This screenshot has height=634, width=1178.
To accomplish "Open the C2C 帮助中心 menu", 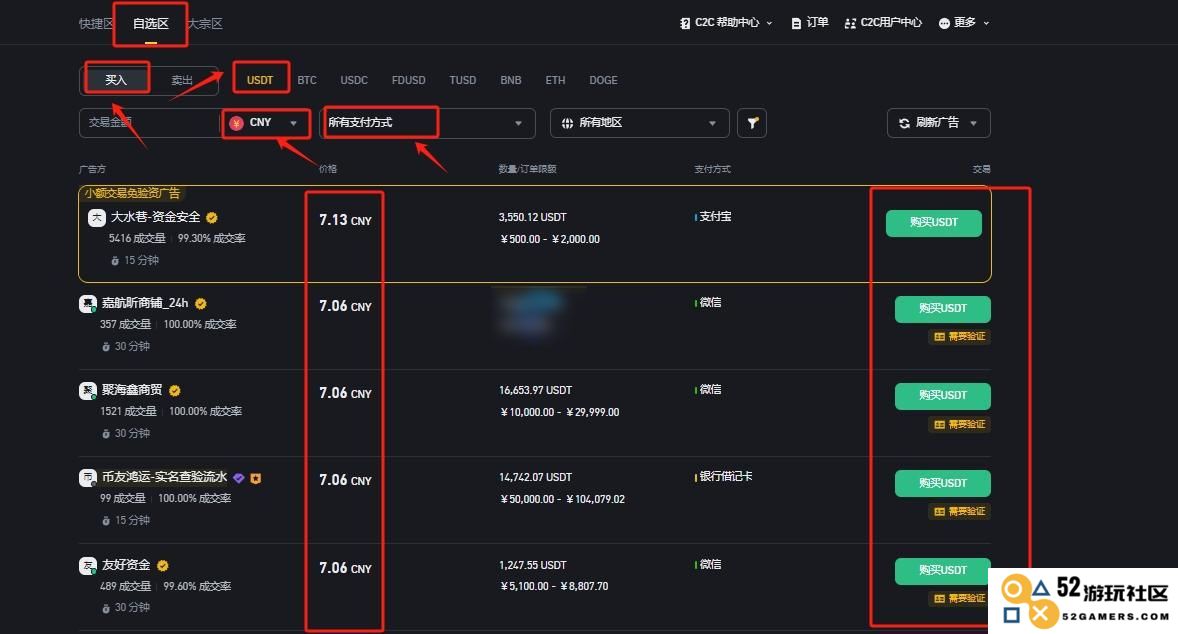I will tap(726, 23).
